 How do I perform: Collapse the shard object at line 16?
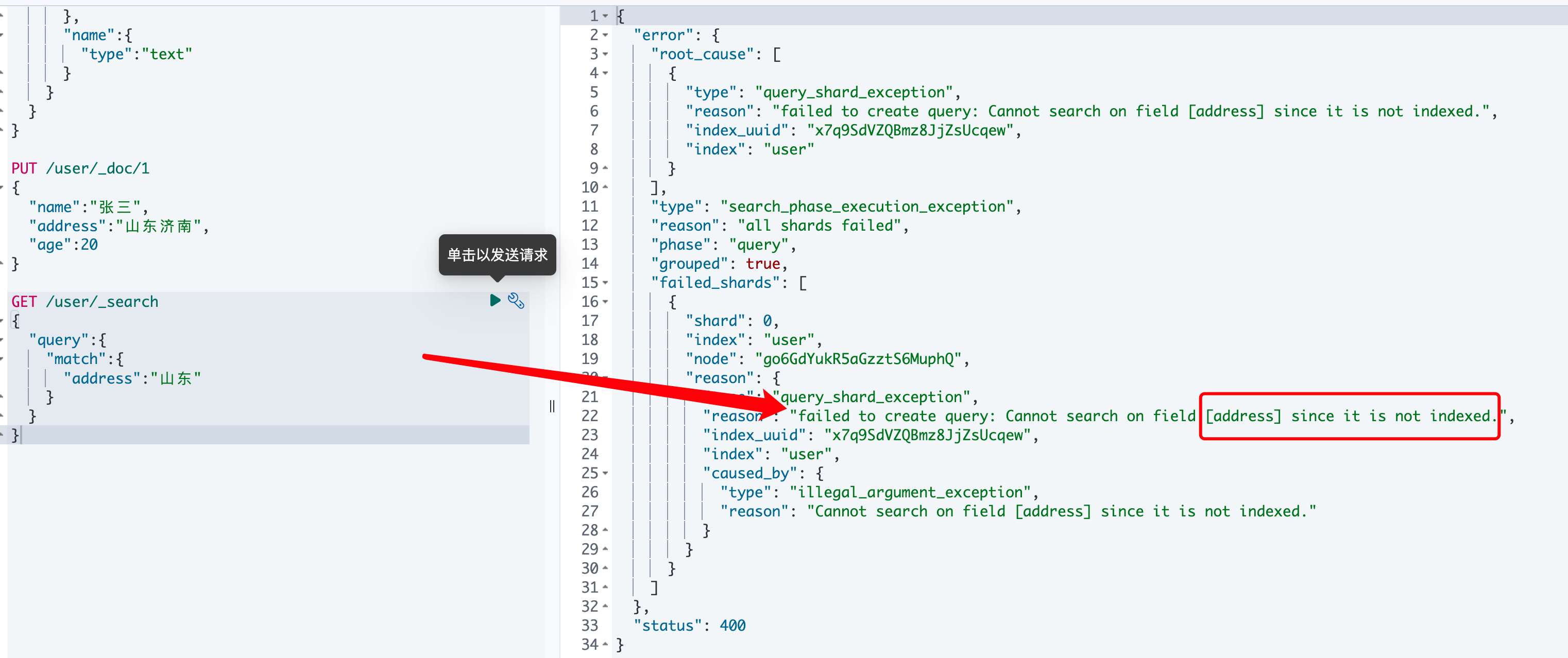point(606,302)
